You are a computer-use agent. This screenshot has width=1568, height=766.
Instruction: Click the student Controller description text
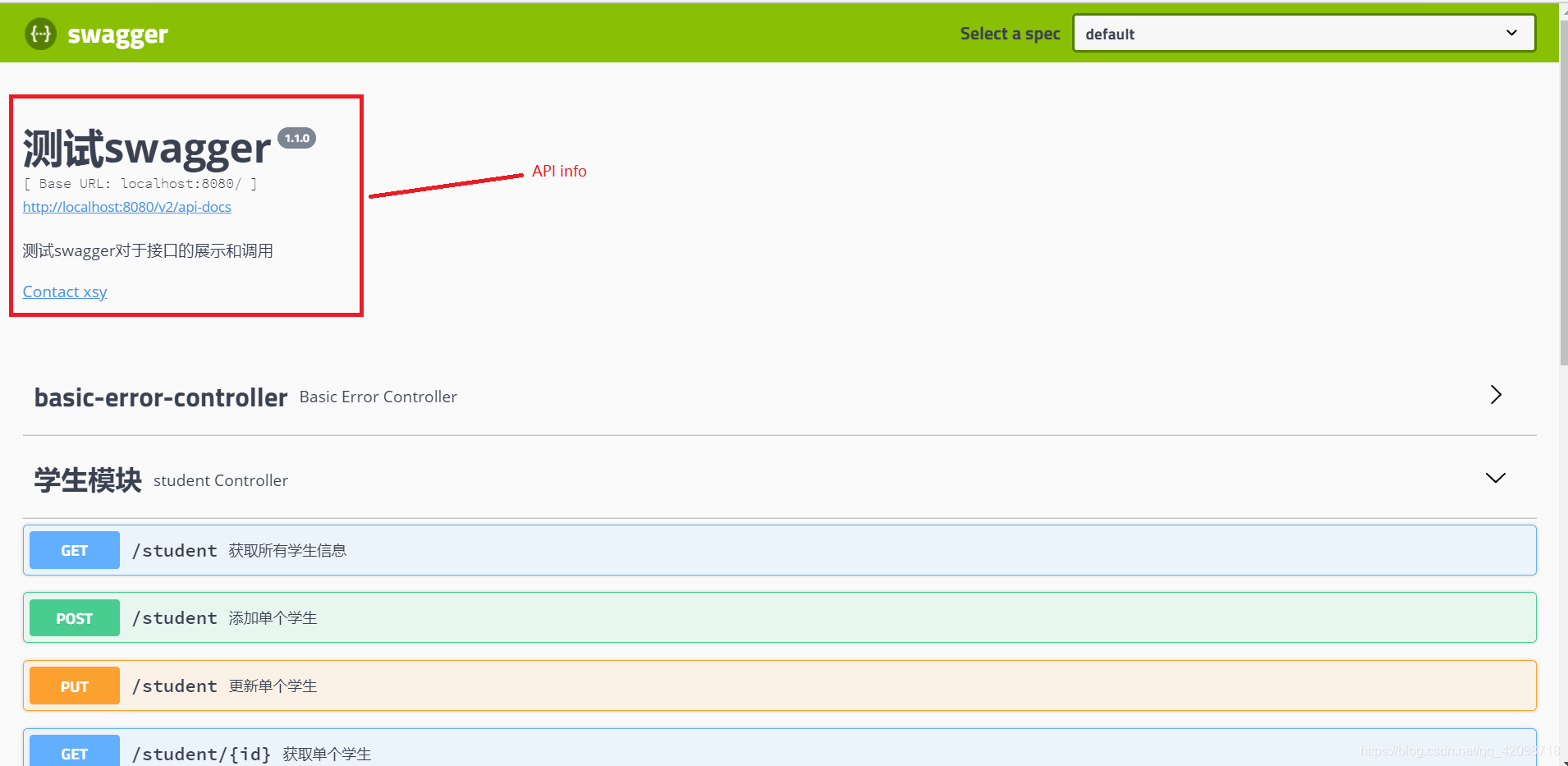click(221, 480)
